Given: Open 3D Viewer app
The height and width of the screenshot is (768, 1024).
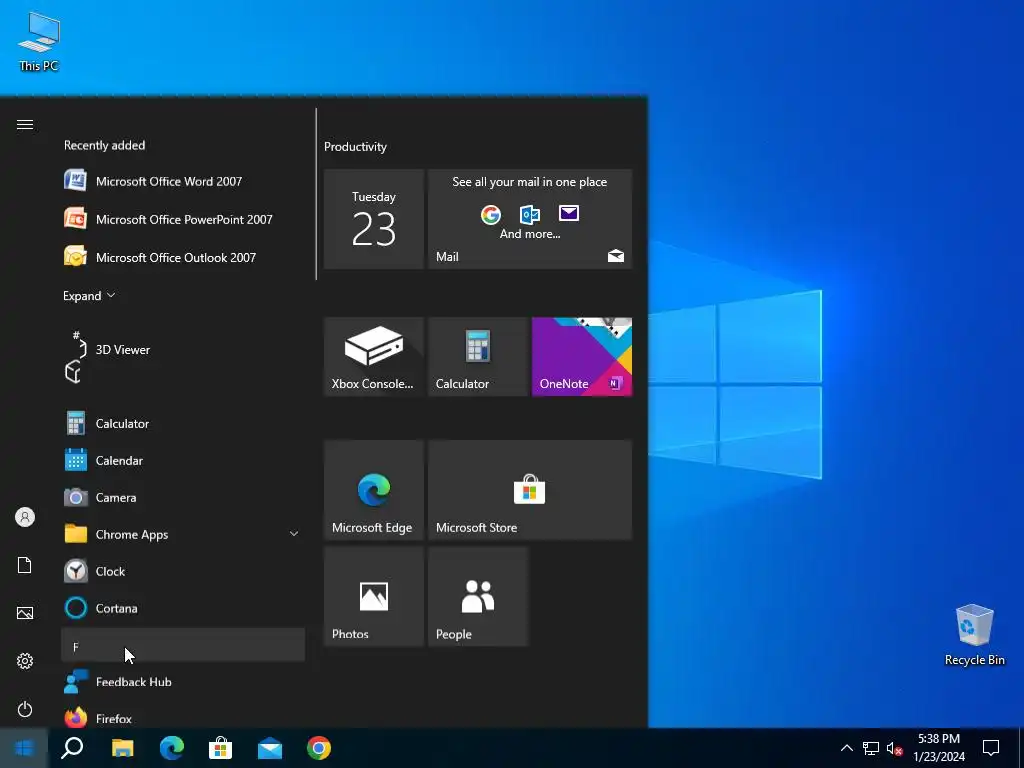Looking at the screenshot, I should [x=183, y=349].
